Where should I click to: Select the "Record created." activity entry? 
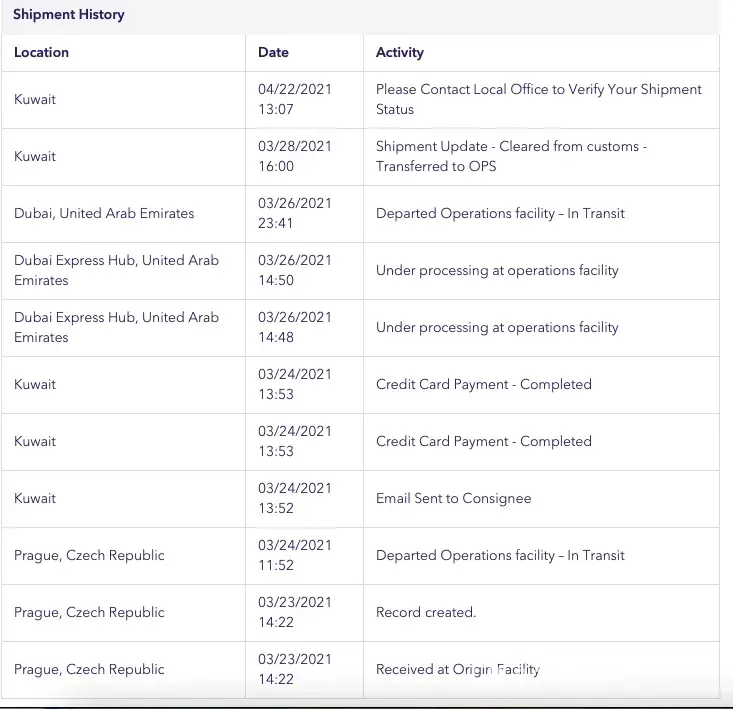(426, 612)
